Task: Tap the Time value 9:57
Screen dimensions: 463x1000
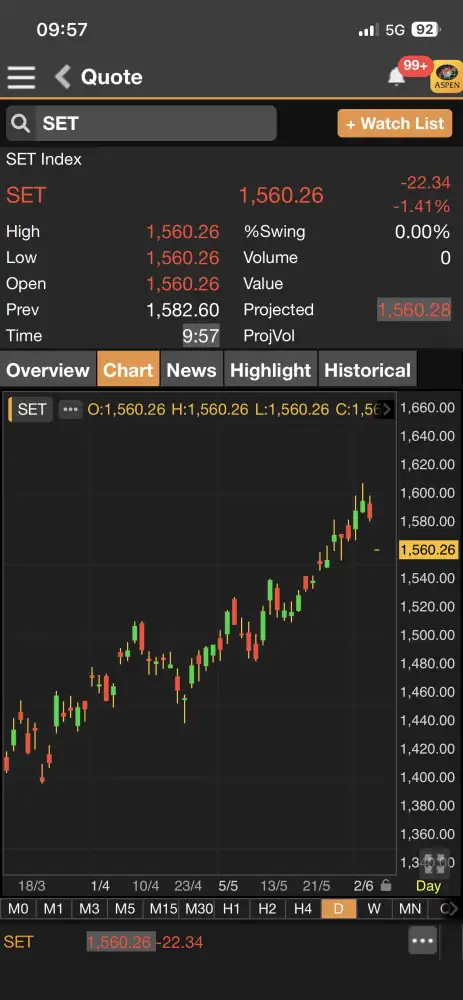Action: pos(201,335)
